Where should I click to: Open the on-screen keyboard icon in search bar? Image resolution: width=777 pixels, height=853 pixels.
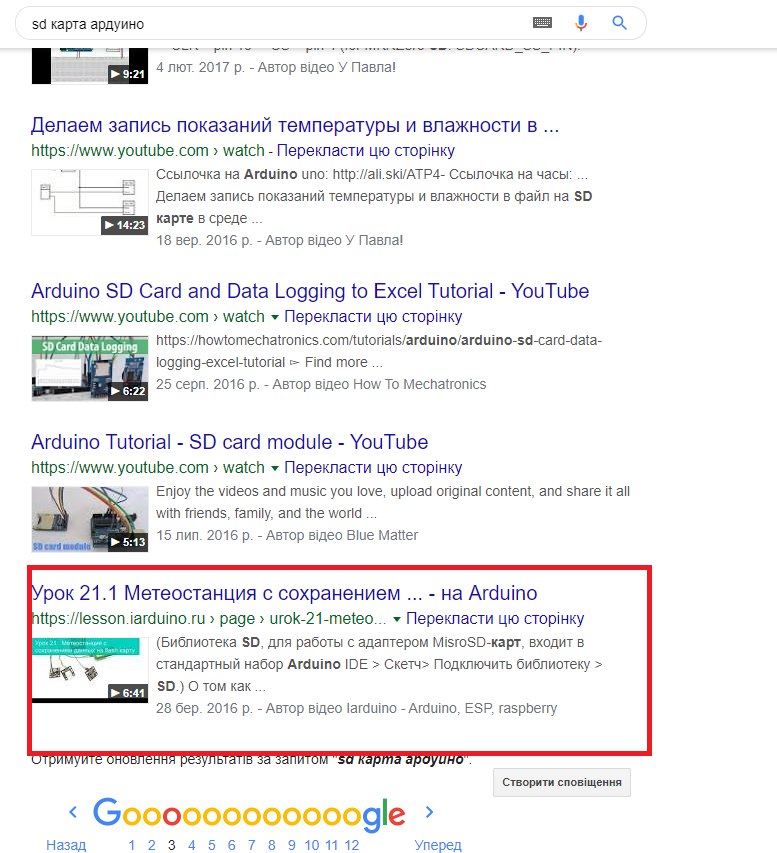(x=542, y=23)
